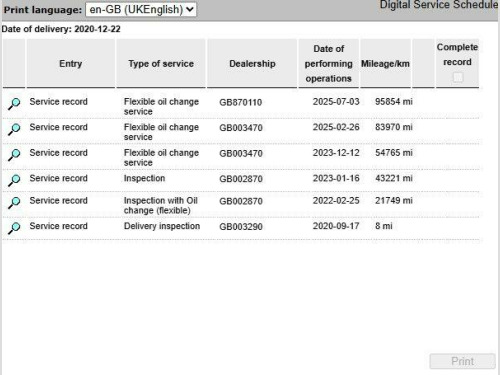Select the Delivery inspection service type text
The image size is (500, 375).
point(162,226)
